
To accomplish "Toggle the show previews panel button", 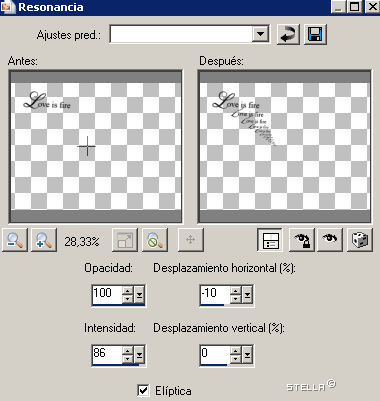I will click(x=270, y=240).
